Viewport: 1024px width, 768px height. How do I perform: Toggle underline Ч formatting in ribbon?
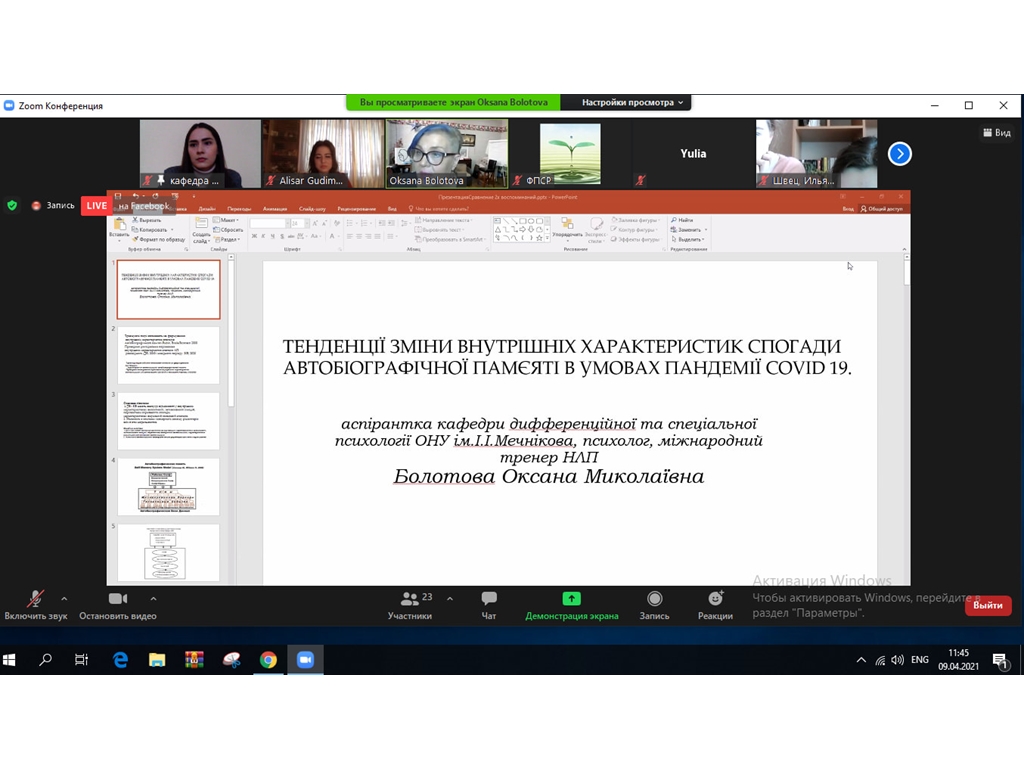pos(272,236)
